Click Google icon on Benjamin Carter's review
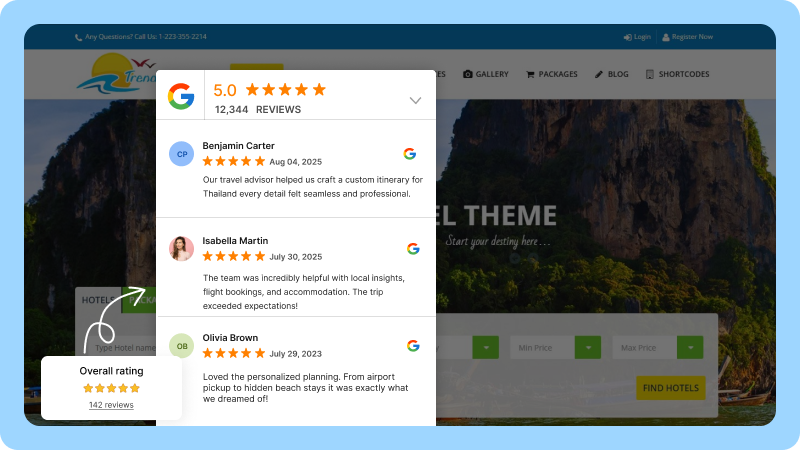The image size is (800, 450). point(409,154)
